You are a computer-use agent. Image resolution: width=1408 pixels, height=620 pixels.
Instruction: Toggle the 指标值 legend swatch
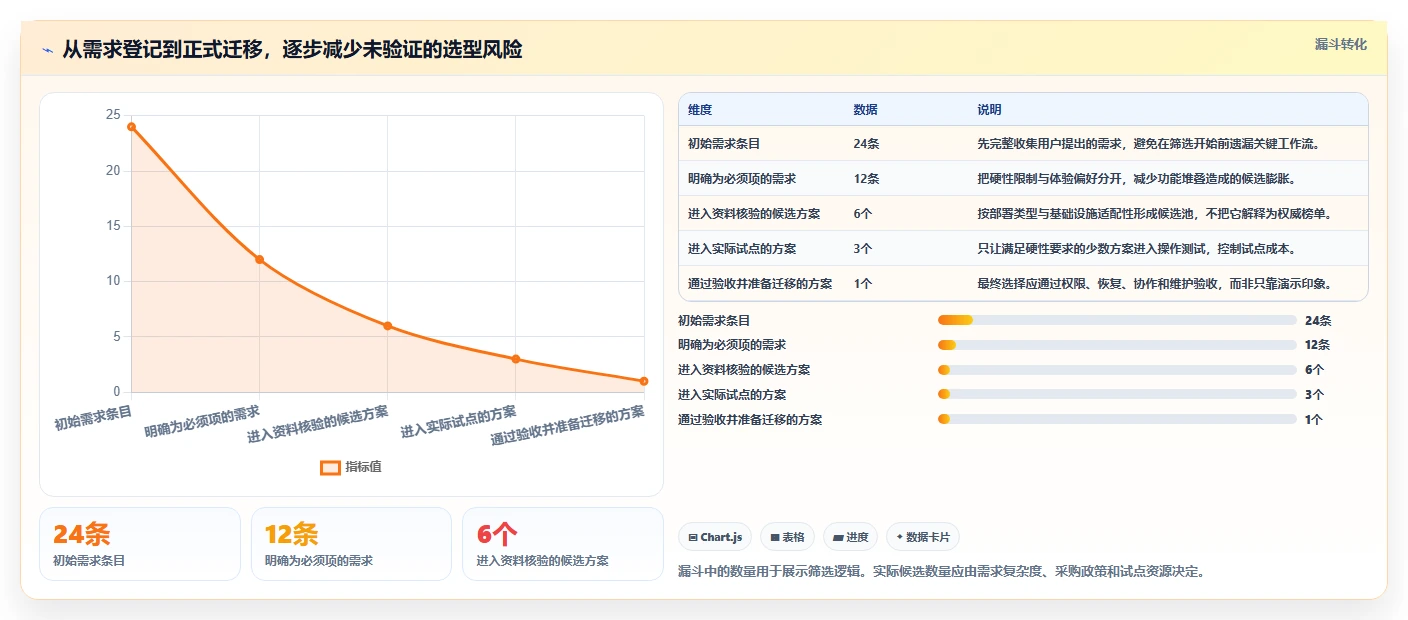[330, 467]
